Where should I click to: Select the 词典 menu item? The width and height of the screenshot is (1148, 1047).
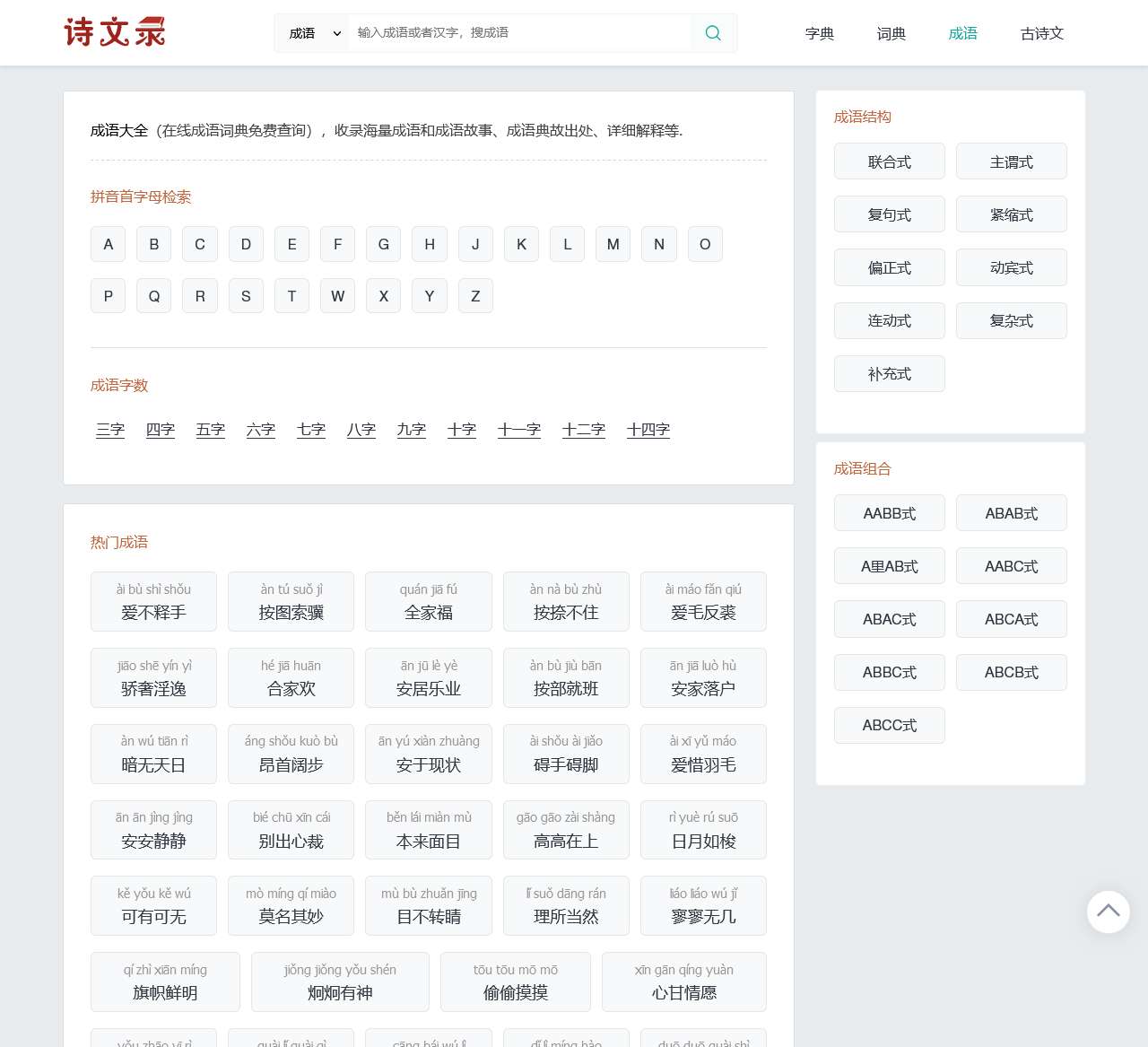[x=891, y=33]
